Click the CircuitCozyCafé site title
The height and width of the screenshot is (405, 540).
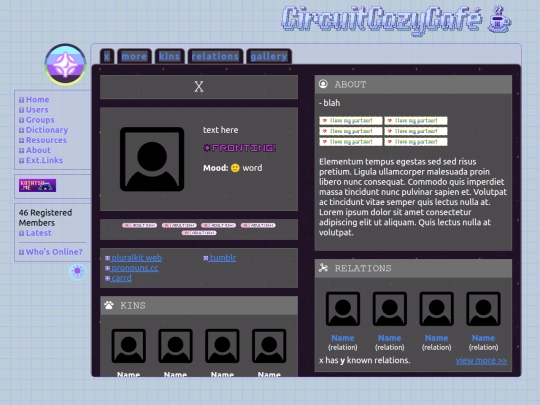(x=382, y=20)
